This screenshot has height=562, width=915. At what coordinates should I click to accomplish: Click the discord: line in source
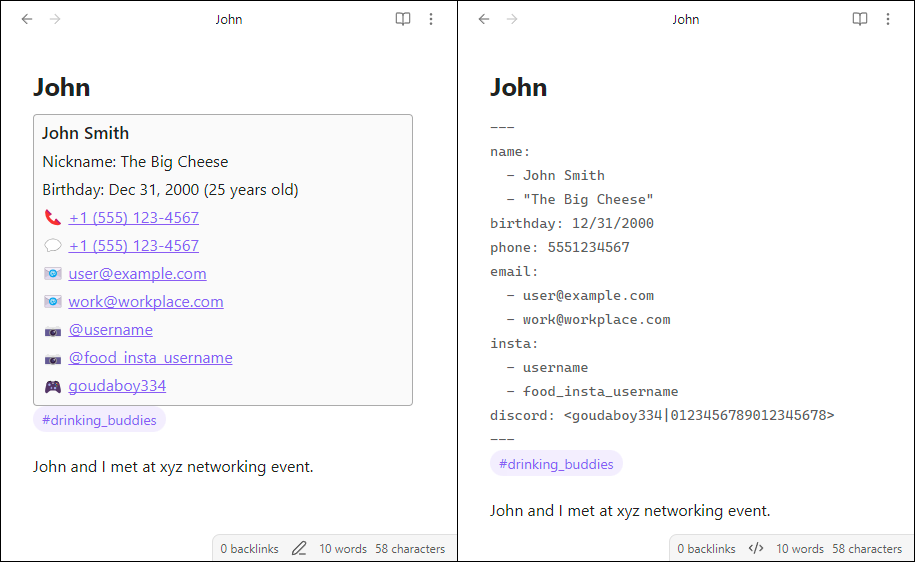(662, 416)
